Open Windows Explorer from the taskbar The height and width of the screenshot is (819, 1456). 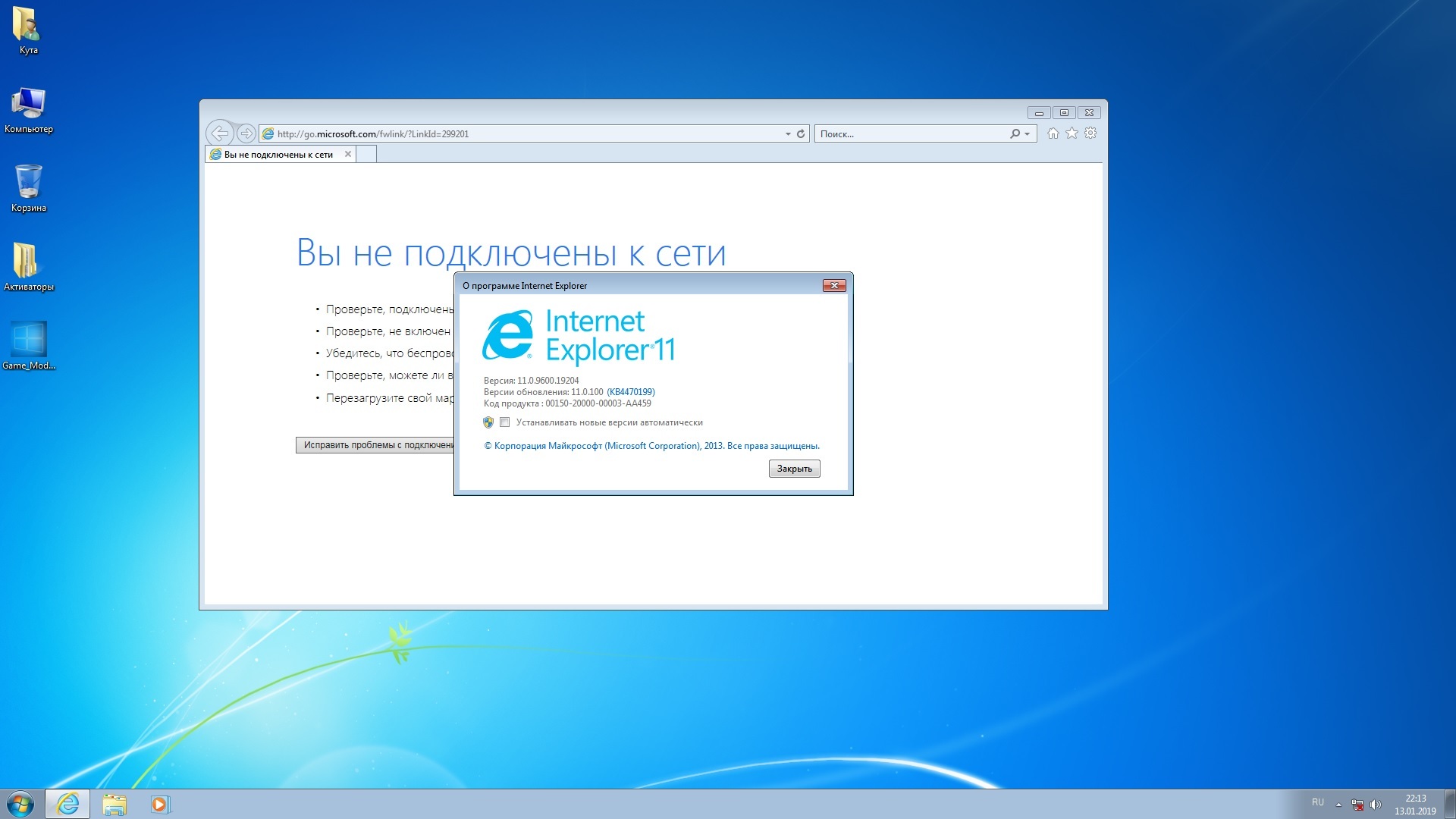pos(115,804)
